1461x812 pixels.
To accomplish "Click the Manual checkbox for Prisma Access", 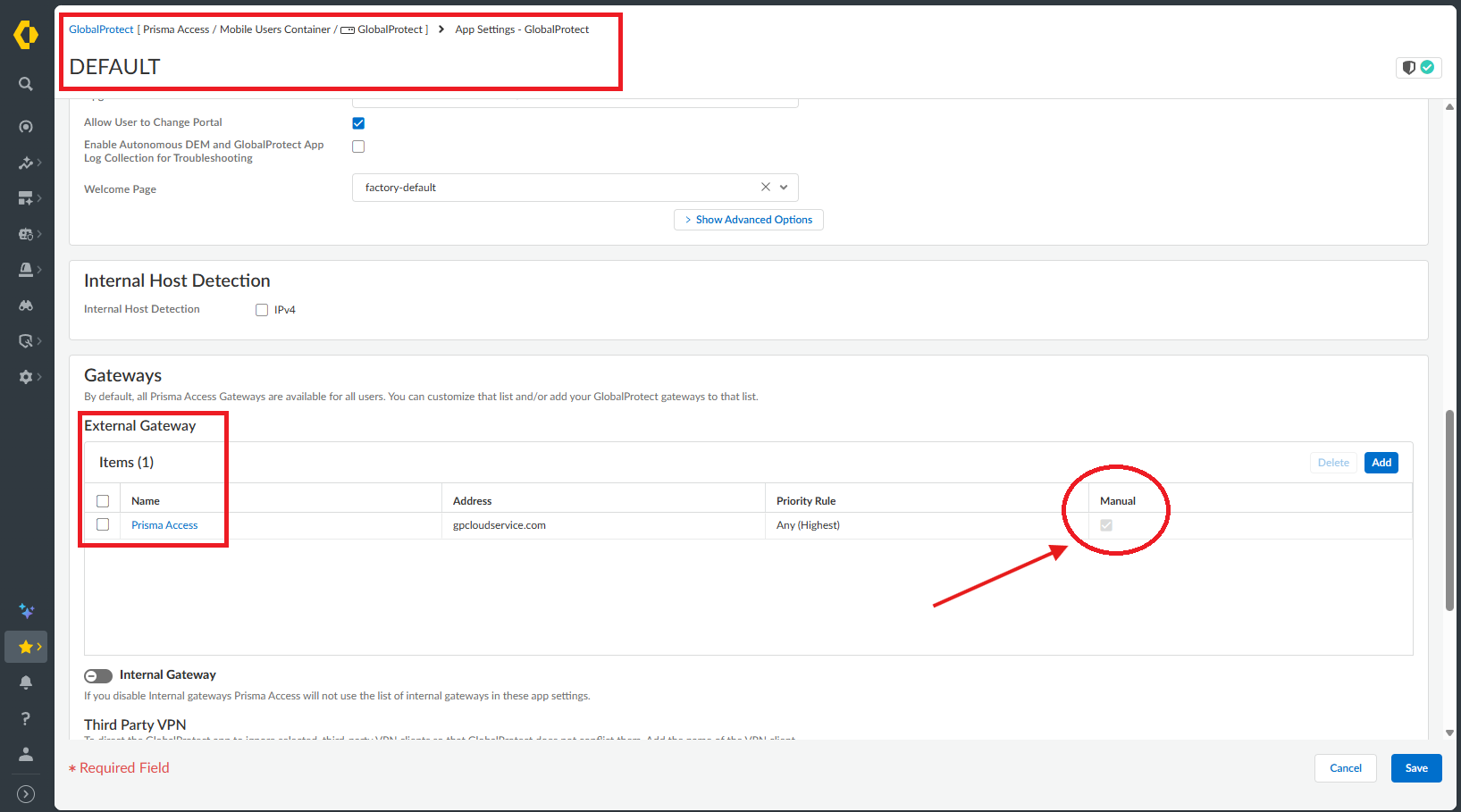I will (x=1106, y=525).
